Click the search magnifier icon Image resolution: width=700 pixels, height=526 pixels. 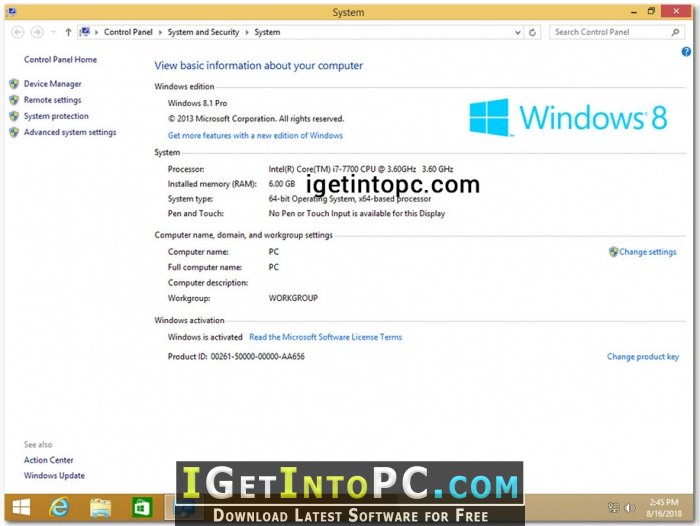coord(675,32)
